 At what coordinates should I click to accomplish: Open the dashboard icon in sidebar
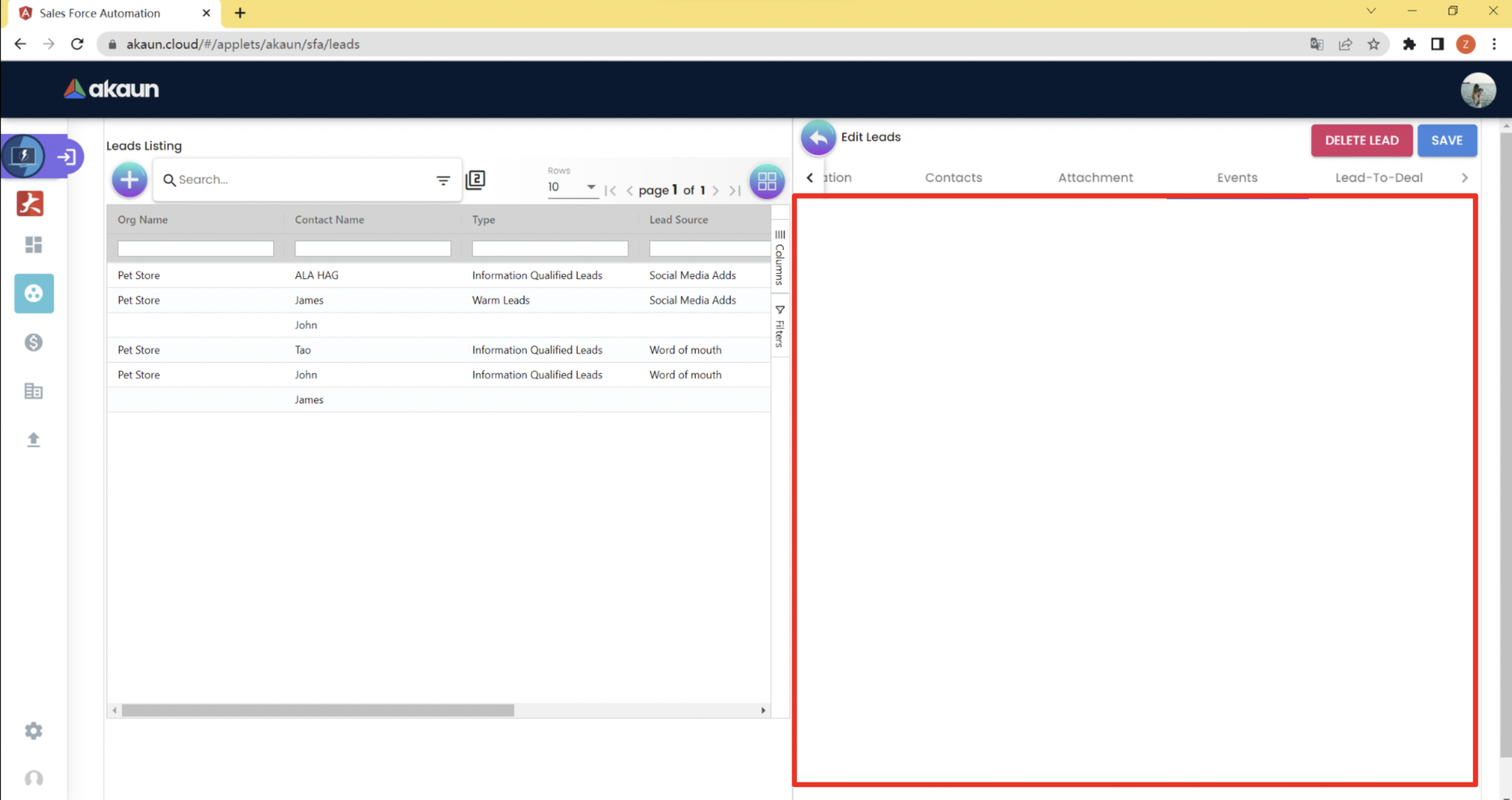(34, 245)
